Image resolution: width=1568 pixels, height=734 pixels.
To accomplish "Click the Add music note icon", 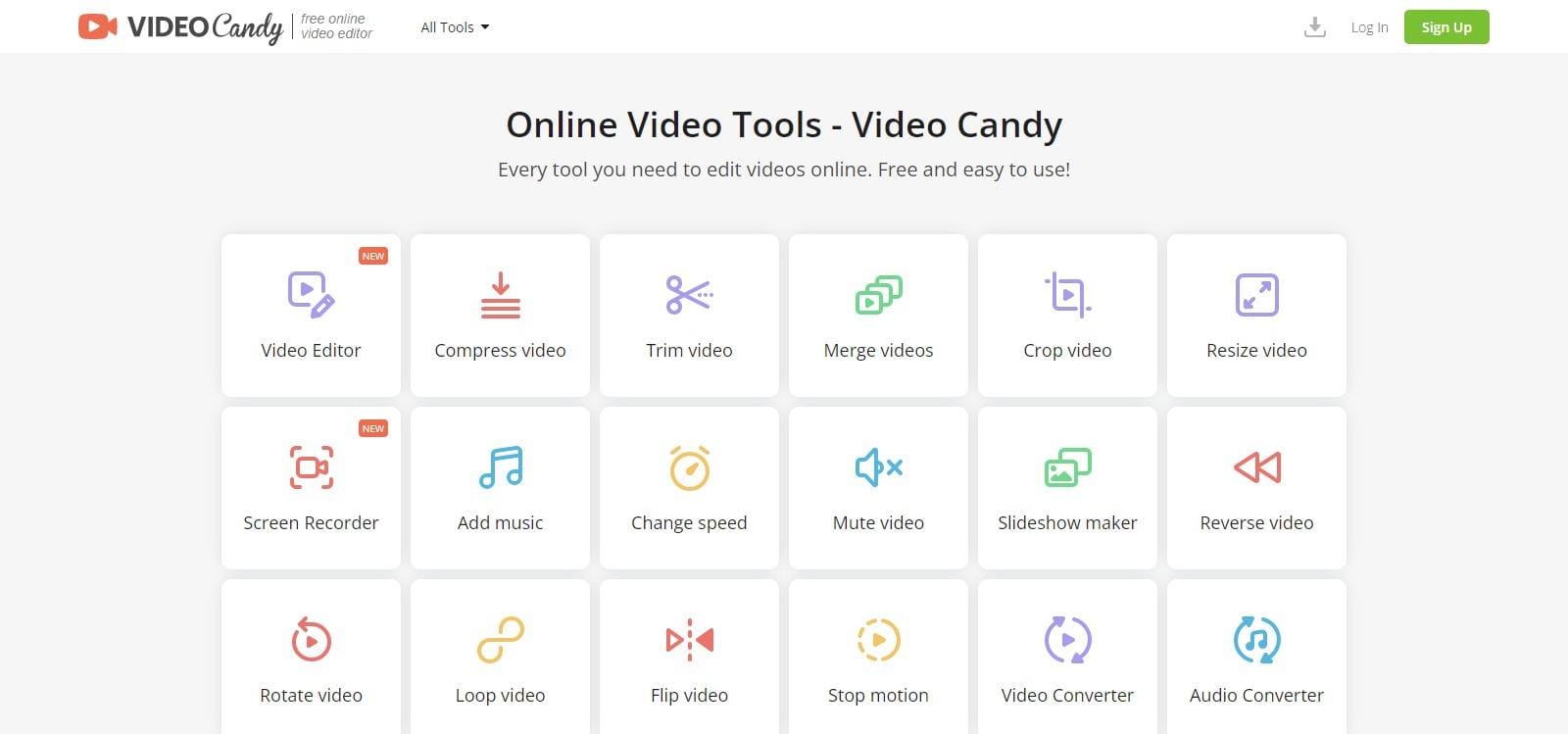I will click(x=500, y=467).
